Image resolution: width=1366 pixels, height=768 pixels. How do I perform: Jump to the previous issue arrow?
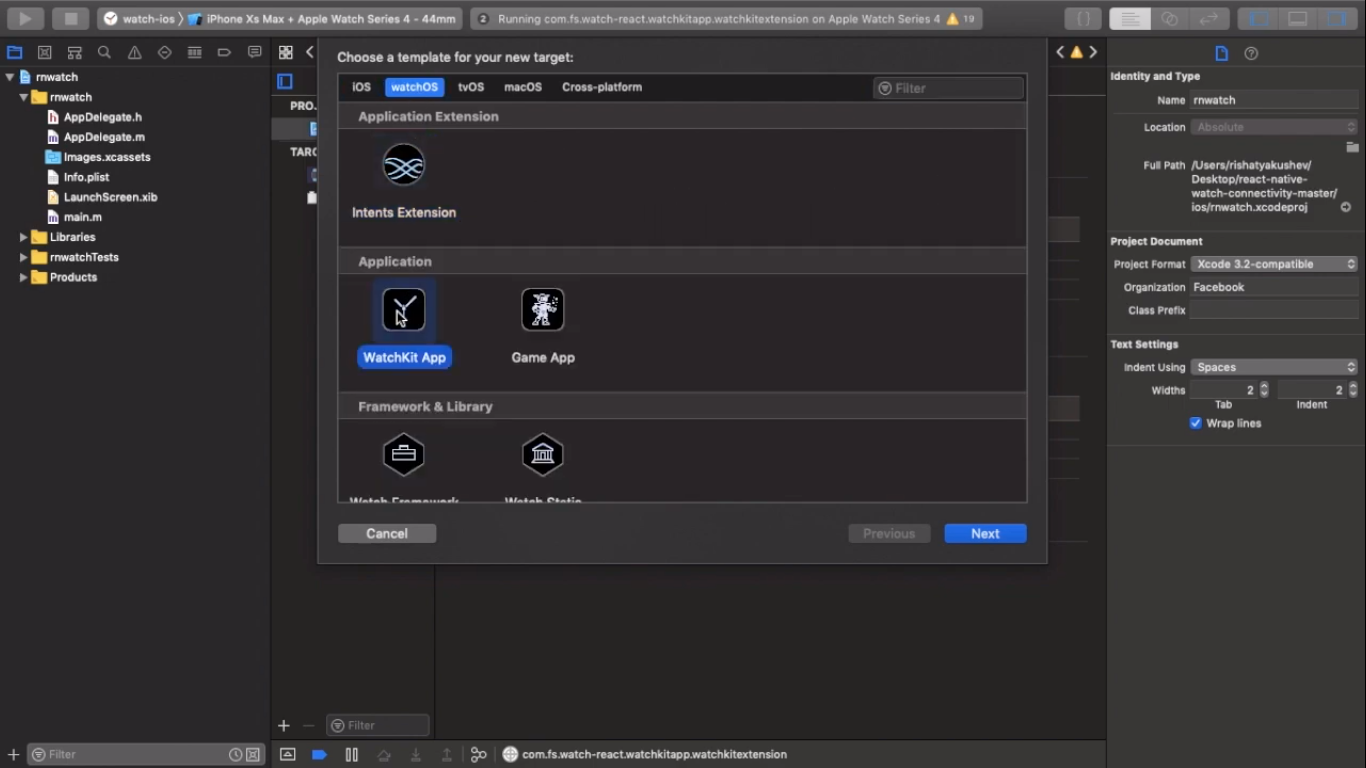[1060, 52]
